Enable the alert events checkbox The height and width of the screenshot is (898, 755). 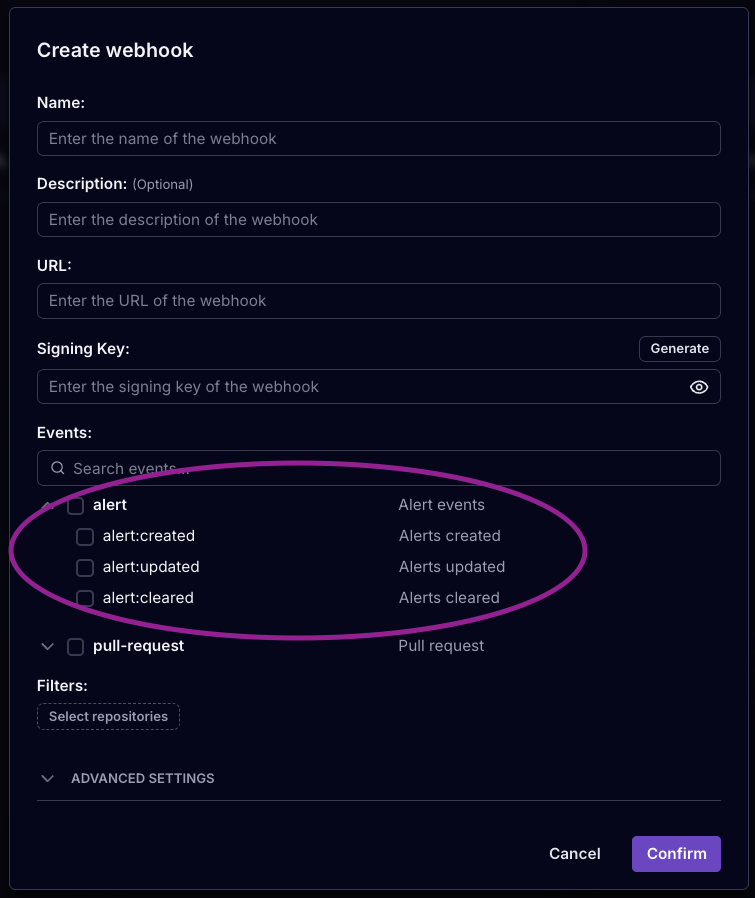(75, 505)
